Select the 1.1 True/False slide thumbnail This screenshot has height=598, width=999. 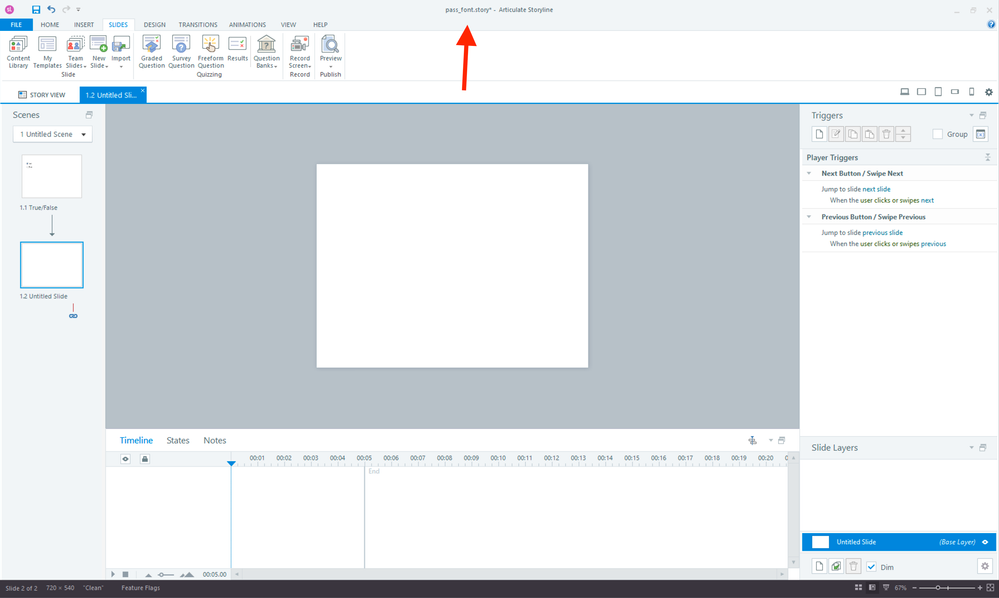52,177
